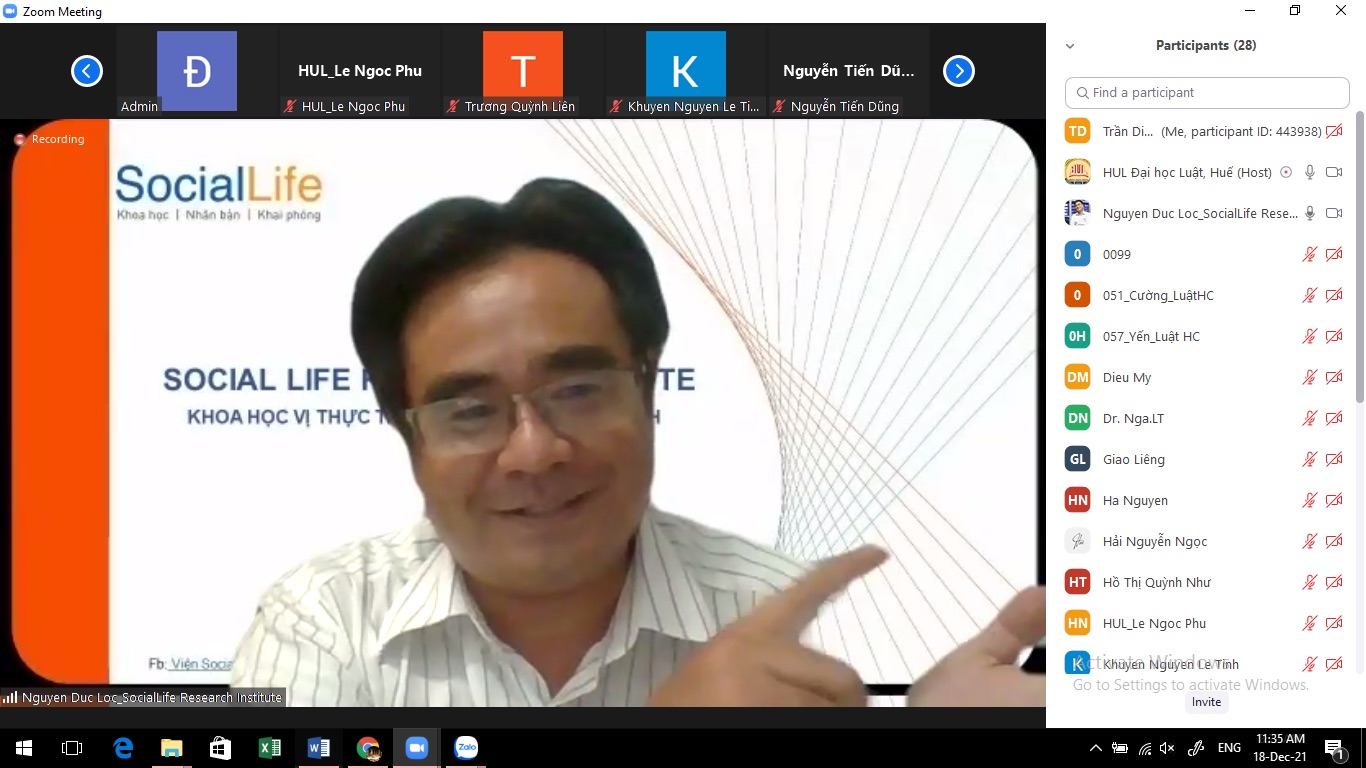Show hidden system tray icons
Screen dimensions: 1366x768
pyautogui.click(x=1096, y=748)
